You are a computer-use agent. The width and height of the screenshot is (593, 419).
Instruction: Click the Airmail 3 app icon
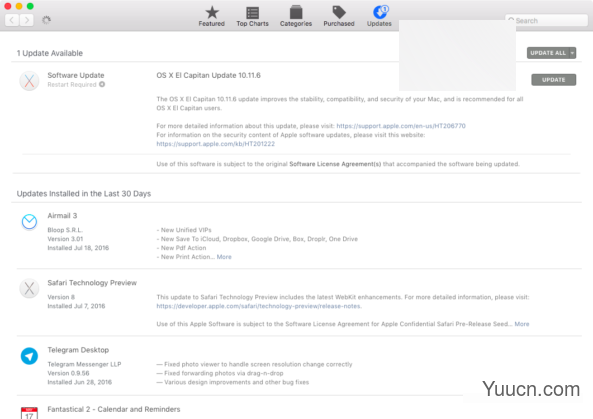tap(29, 222)
